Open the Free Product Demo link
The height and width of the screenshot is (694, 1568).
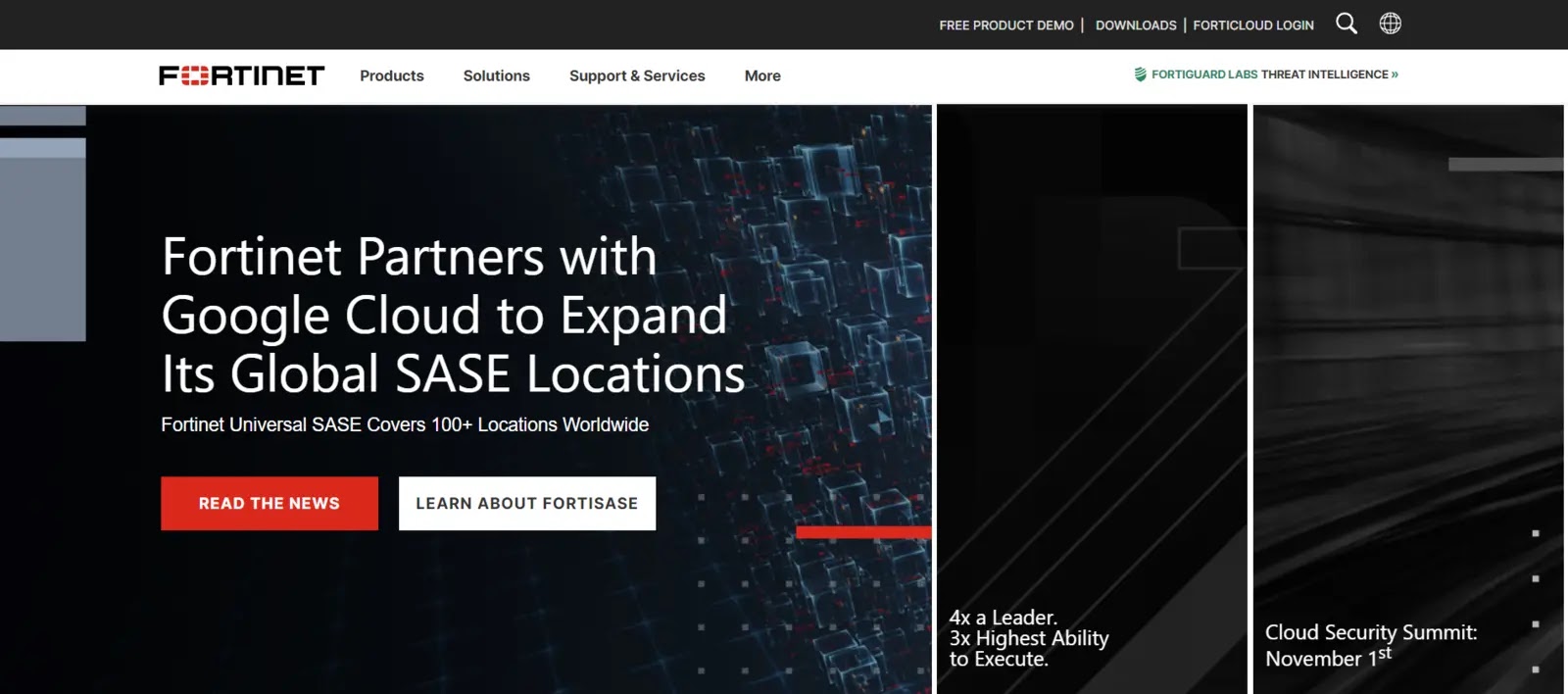[1005, 25]
